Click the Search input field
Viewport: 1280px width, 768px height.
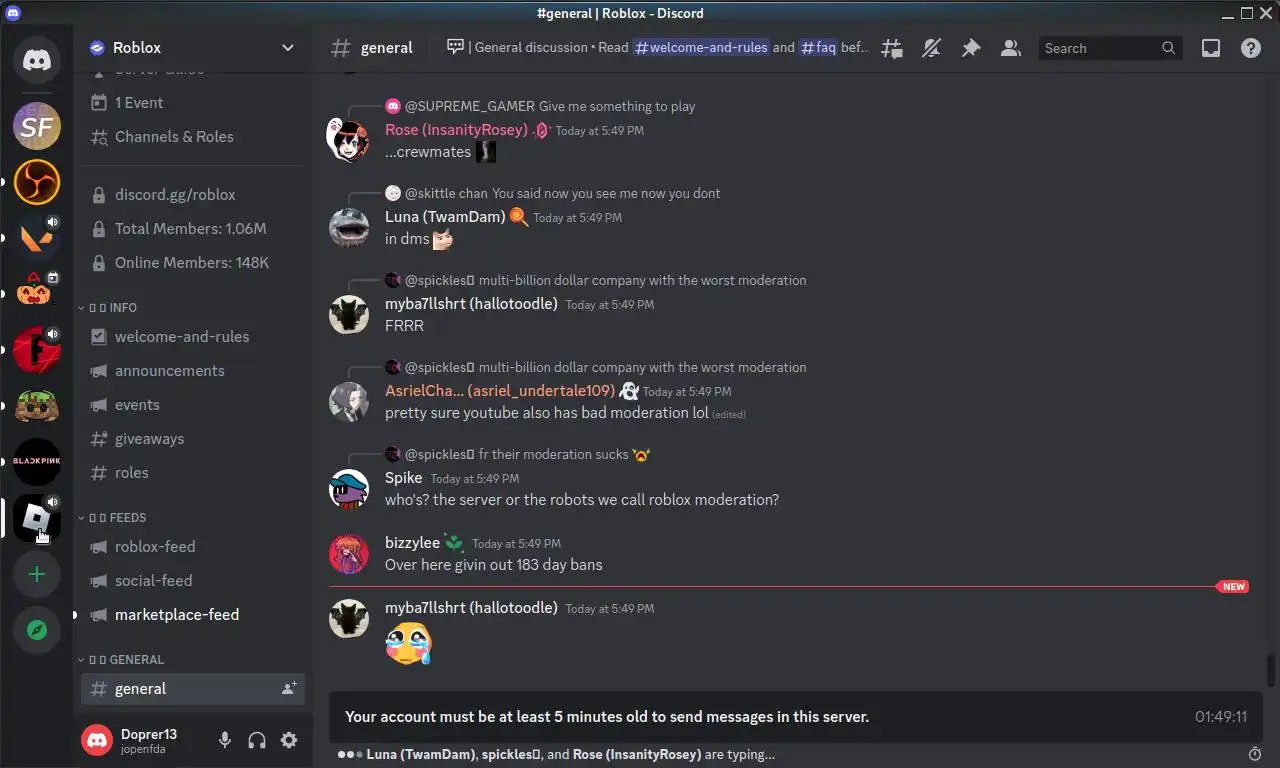click(1110, 48)
